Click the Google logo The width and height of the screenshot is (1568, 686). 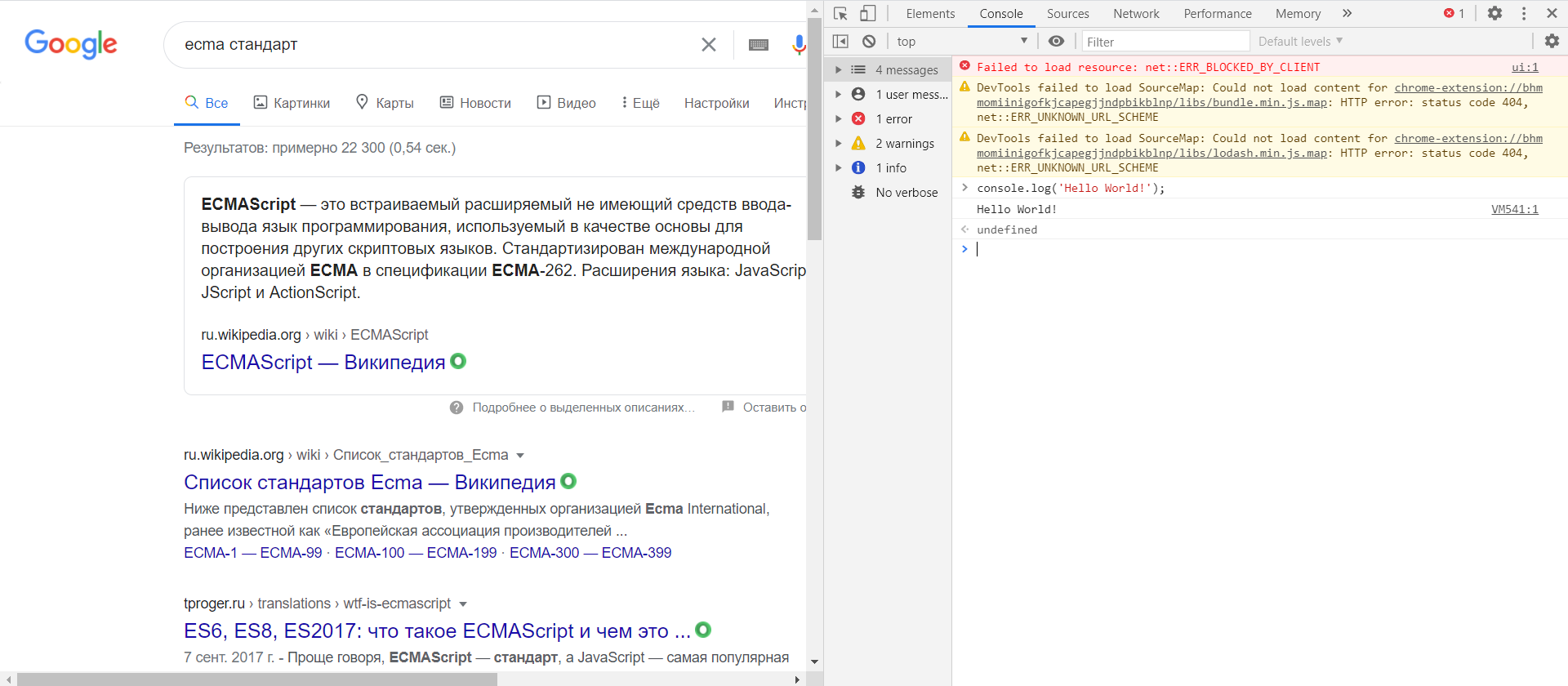pos(71,44)
